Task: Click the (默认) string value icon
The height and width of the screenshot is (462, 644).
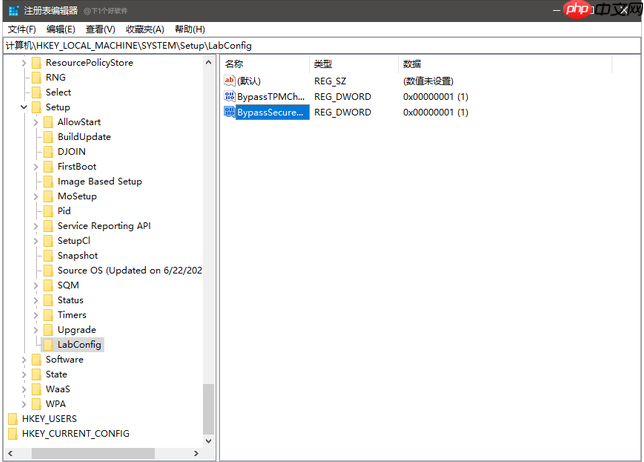Action: tap(229, 81)
